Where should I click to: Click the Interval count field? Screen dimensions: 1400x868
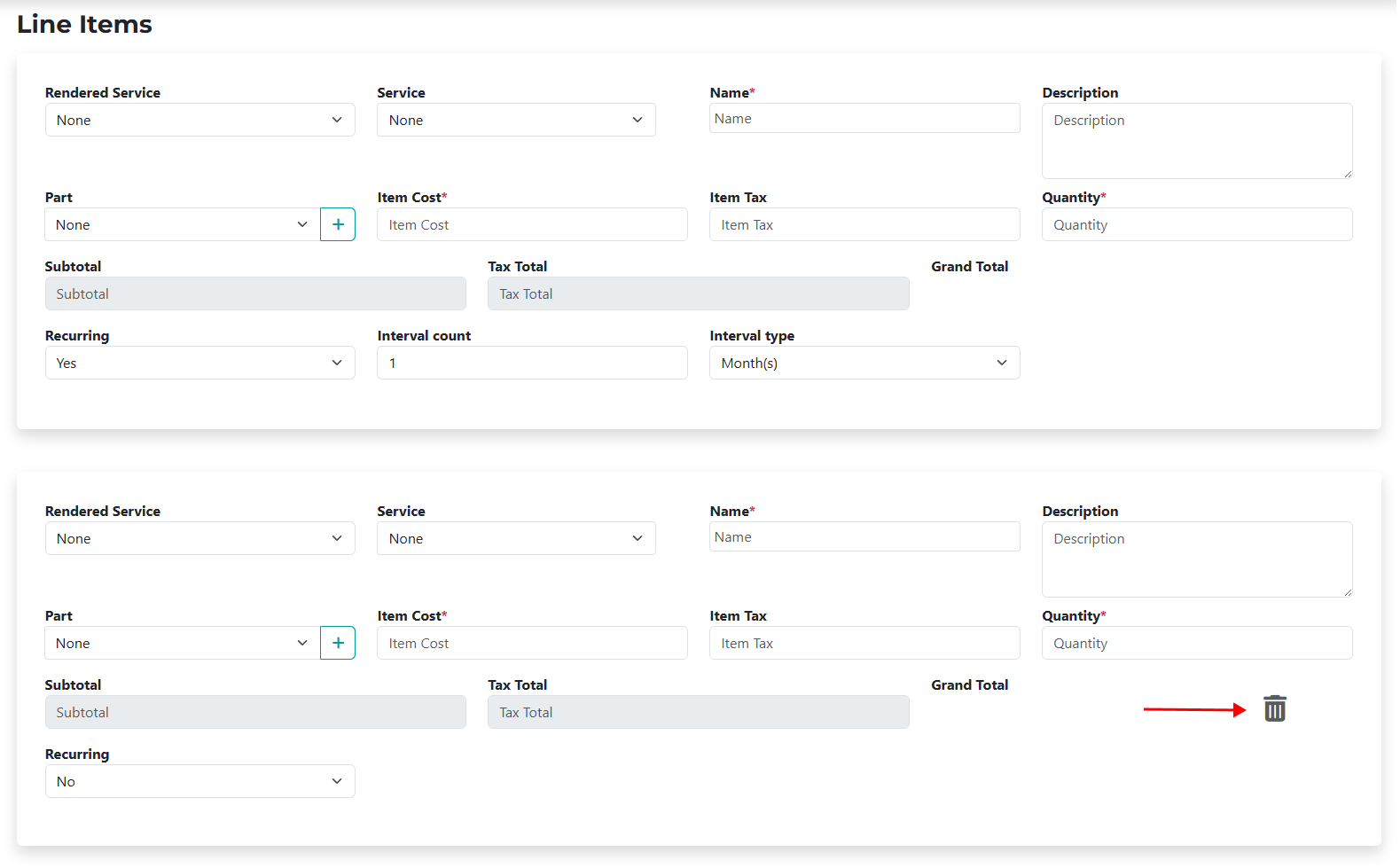(532, 363)
